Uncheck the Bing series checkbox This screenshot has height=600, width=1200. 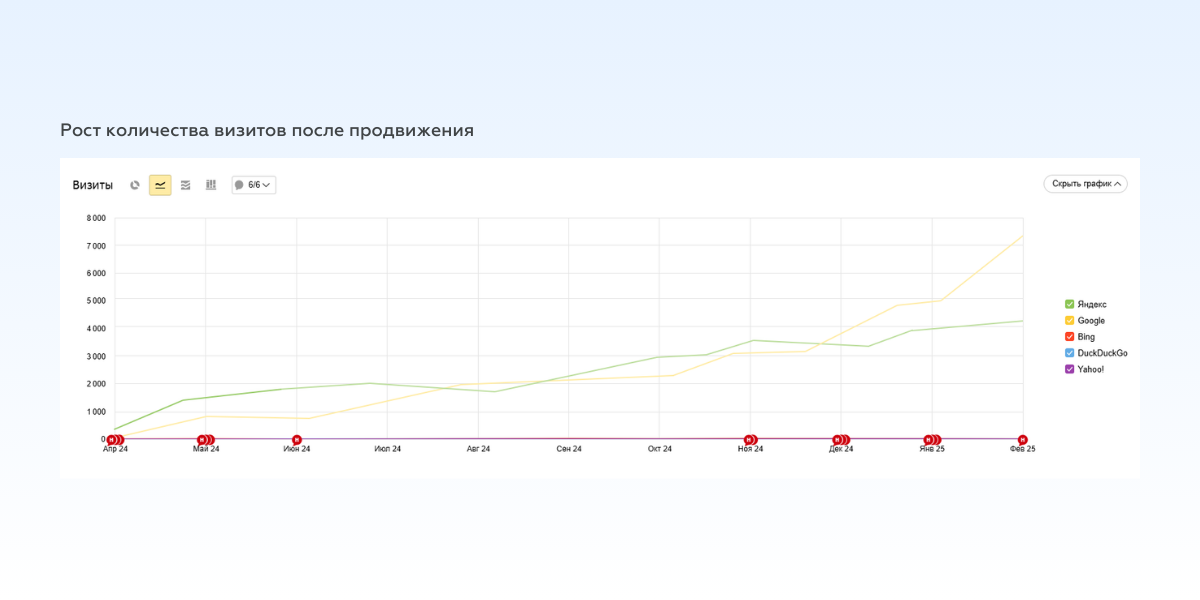click(1070, 337)
